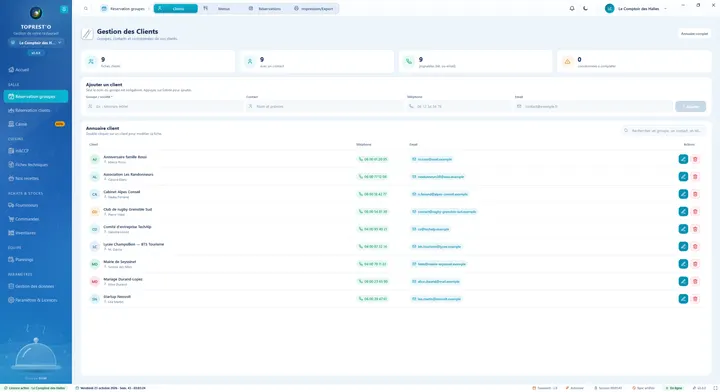Screen dimensions: 720x392
Task: Switch to the Réservations tab
Action: tap(266, 9)
